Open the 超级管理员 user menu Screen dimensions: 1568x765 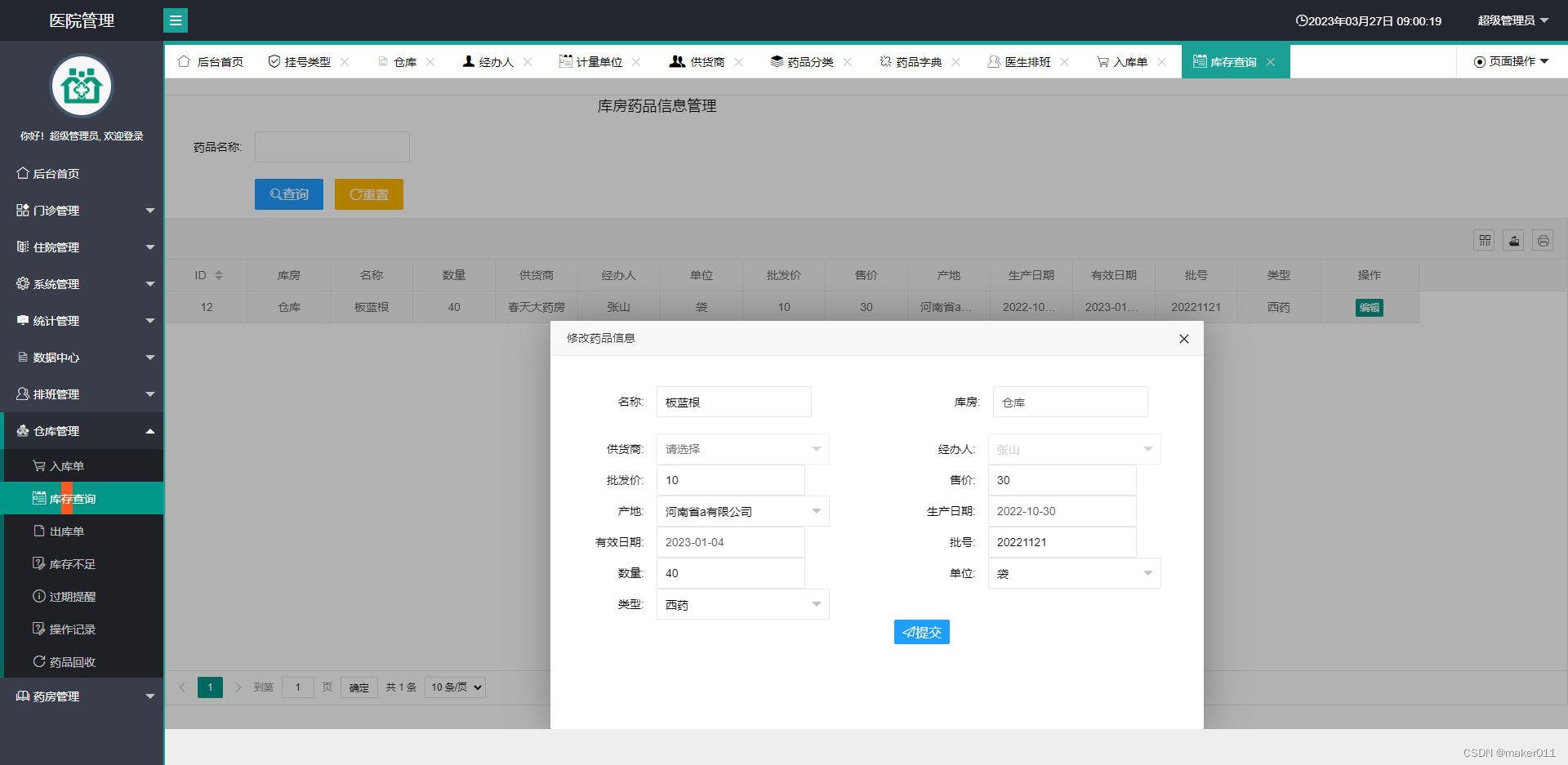[x=1513, y=20]
